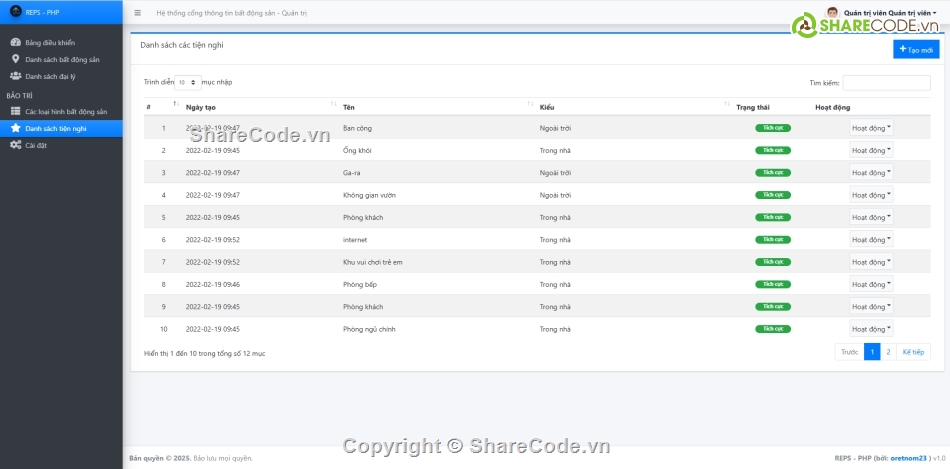This screenshot has height=469, width=950.
Task: Click the gears icon for Cài đặt
Action: [x=15, y=145]
